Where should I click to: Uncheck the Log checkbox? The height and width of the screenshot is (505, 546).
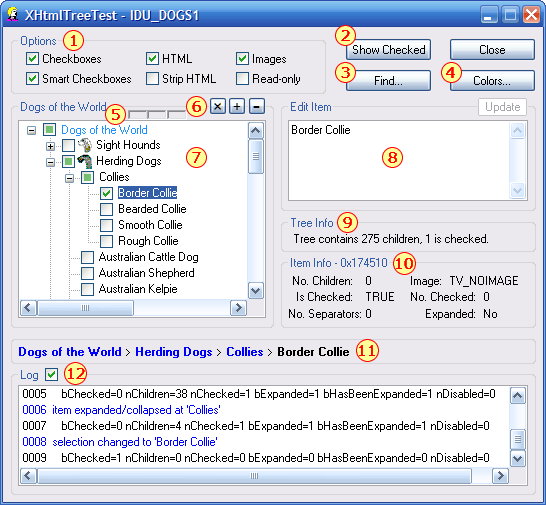[51, 374]
